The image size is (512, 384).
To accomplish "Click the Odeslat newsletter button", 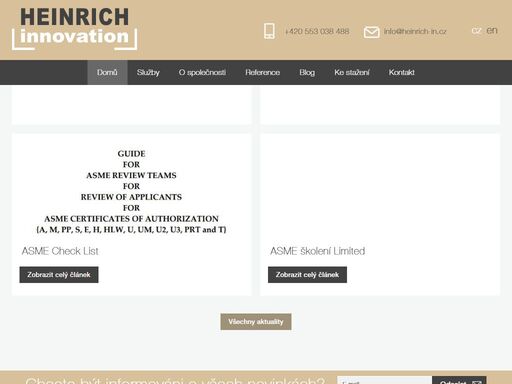I will pos(459,380).
